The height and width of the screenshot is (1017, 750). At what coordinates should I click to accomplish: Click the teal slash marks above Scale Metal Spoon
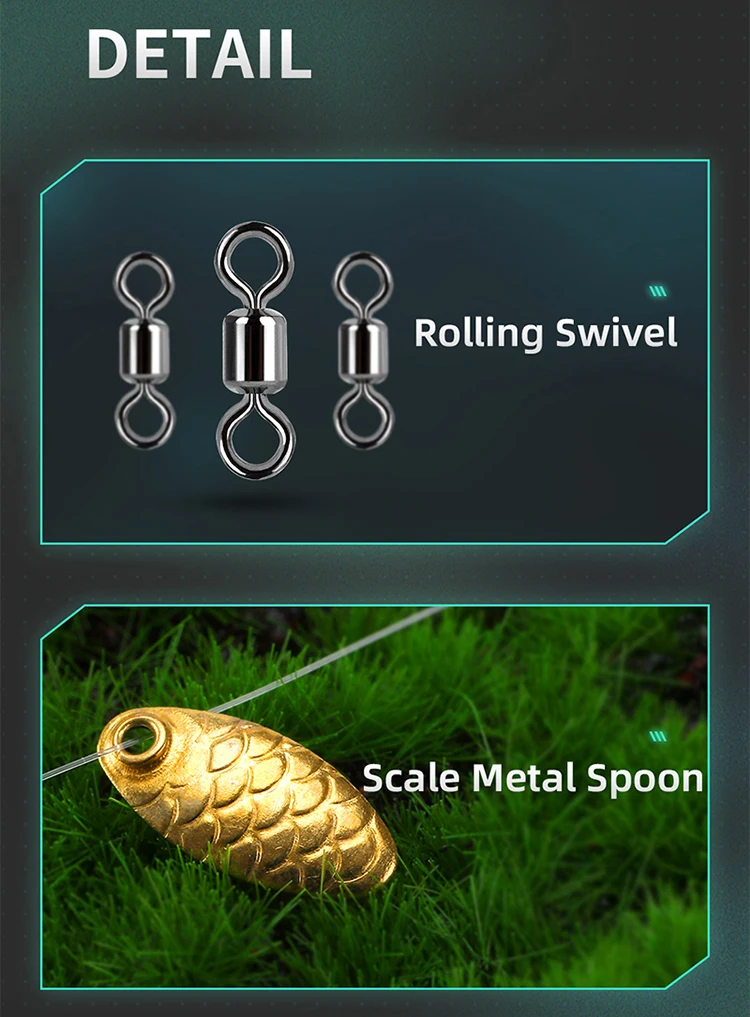tap(659, 736)
